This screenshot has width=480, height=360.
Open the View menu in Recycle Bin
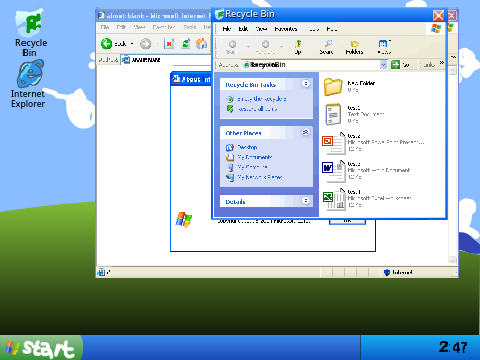point(261,29)
